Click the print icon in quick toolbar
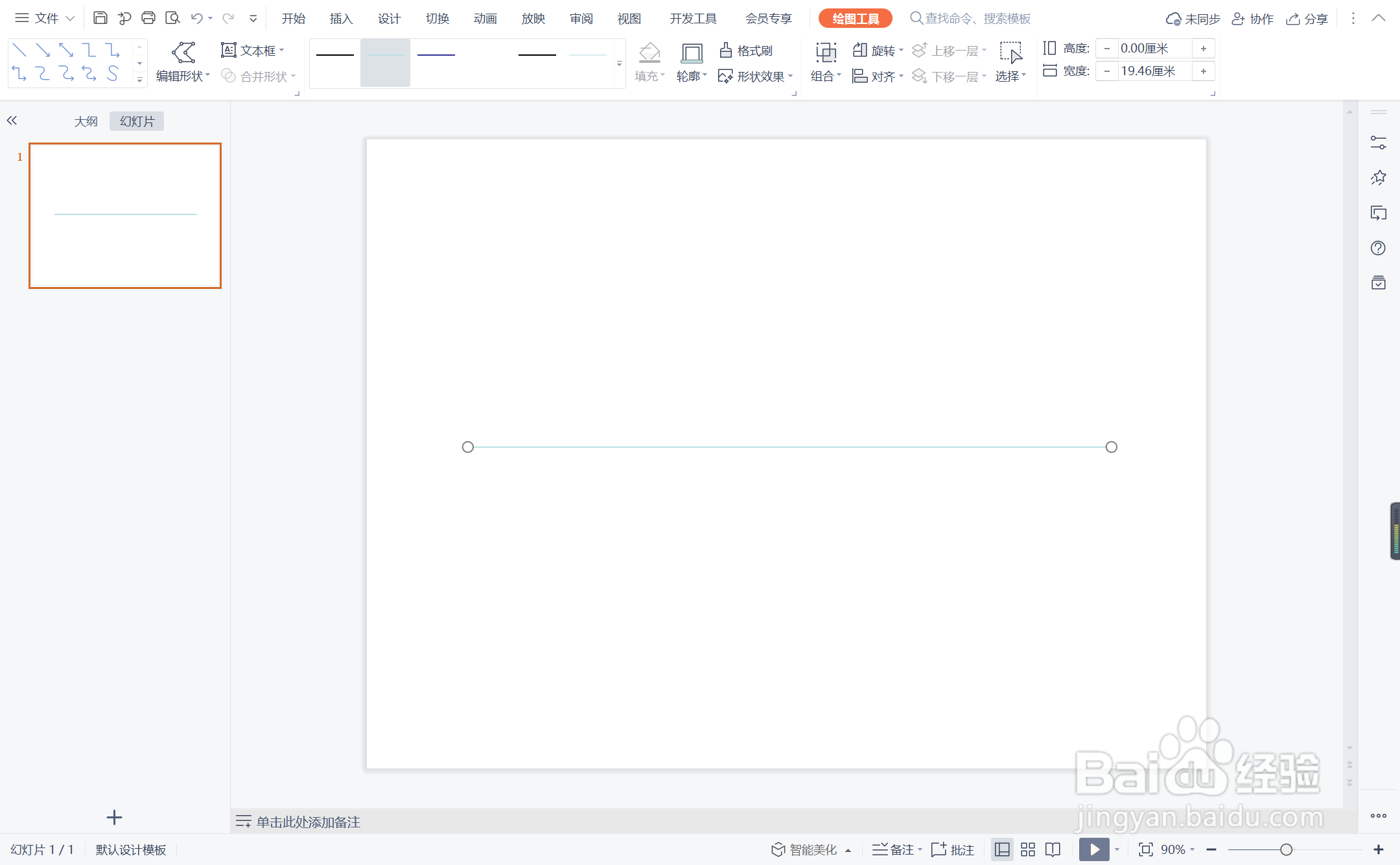This screenshot has width=1400, height=865. pyautogui.click(x=148, y=18)
